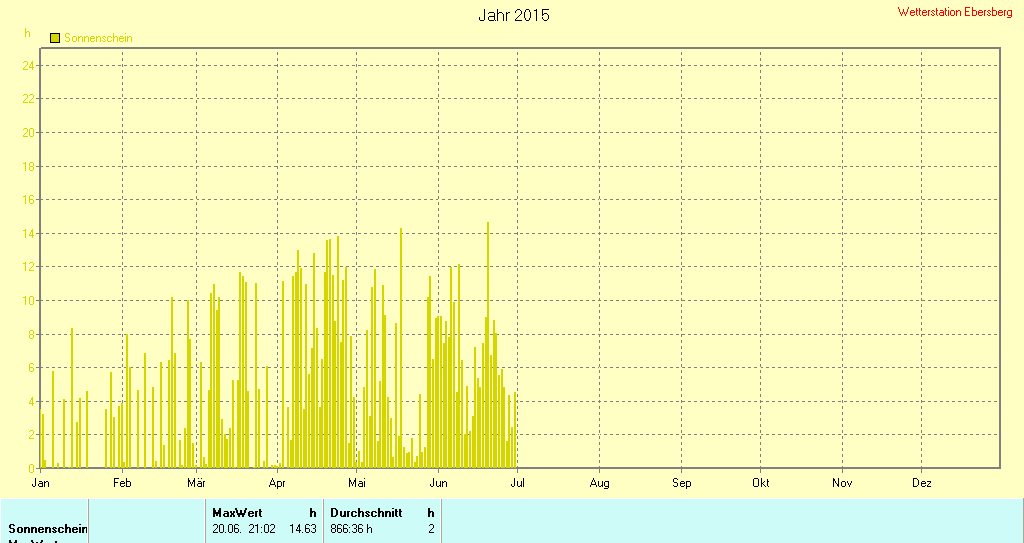Click the Durchschnitt column header
Image resolution: width=1024 pixels, height=543 pixels.
click(366, 512)
